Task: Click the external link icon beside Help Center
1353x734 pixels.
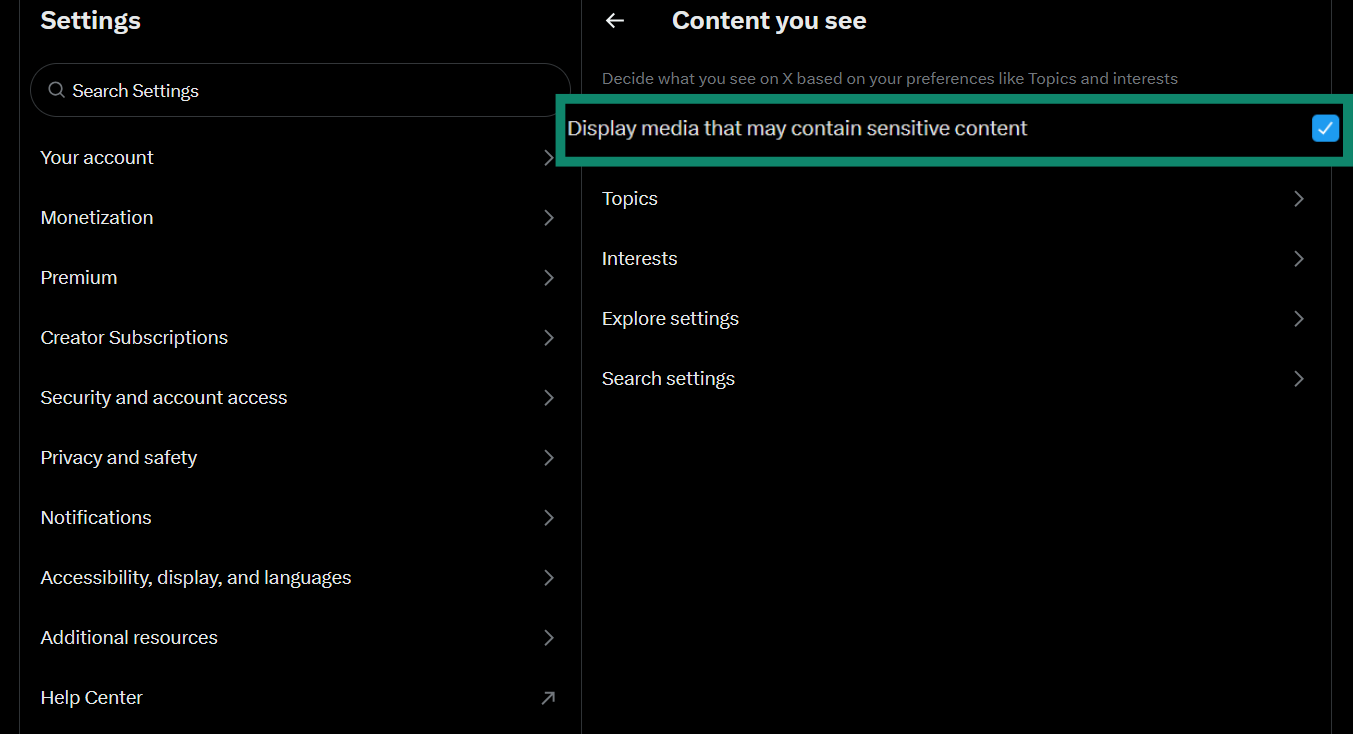Action: 548,697
